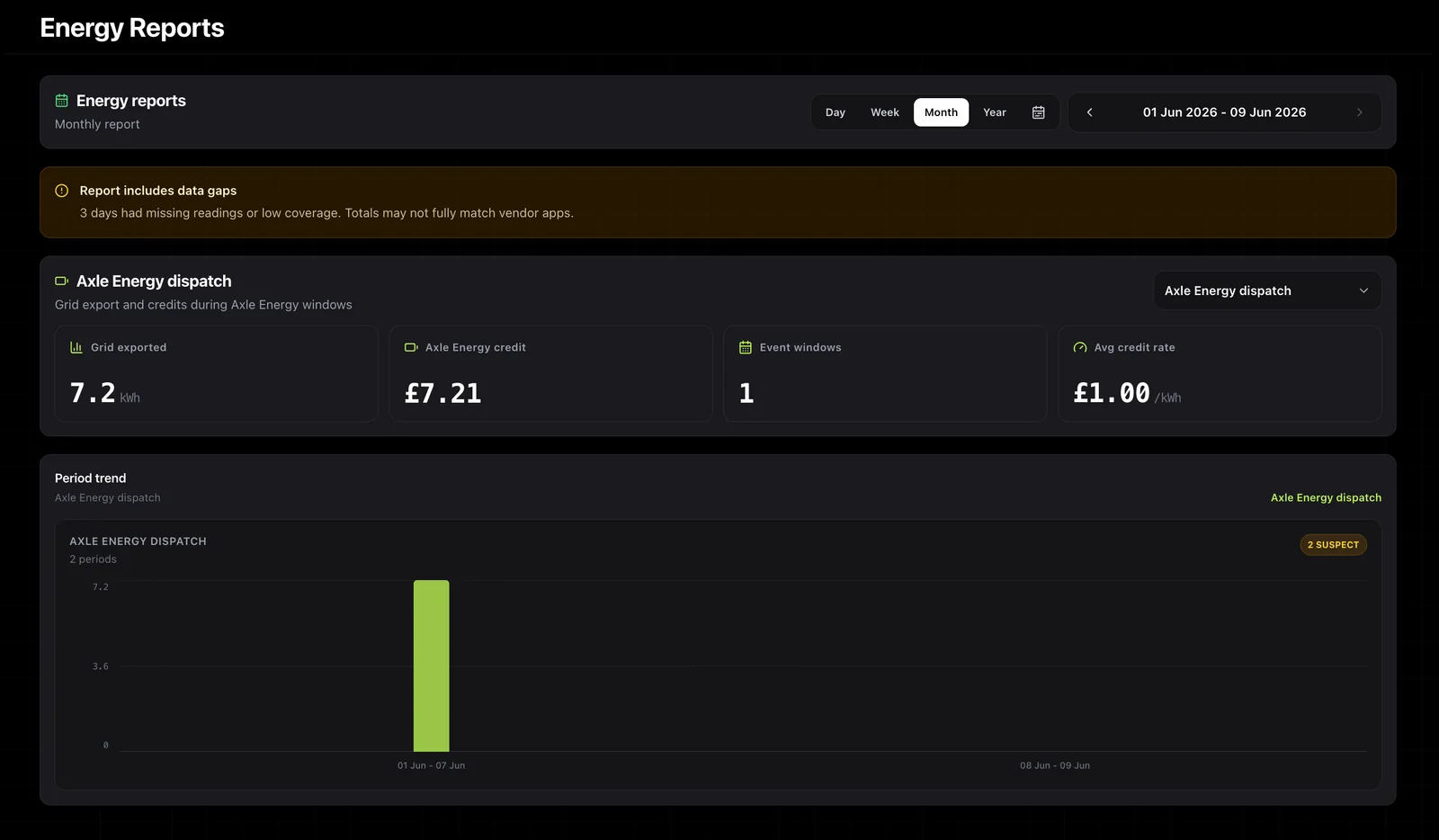Click the Energy Reports page title
The height and width of the screenshot is (840, 1439).
132,28
